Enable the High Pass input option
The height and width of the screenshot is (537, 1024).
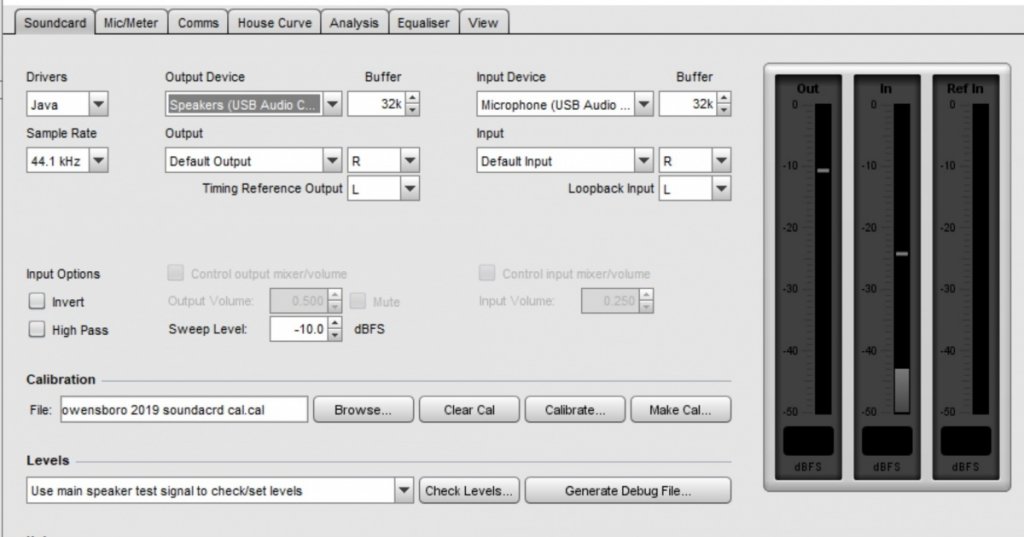[37, 329]
